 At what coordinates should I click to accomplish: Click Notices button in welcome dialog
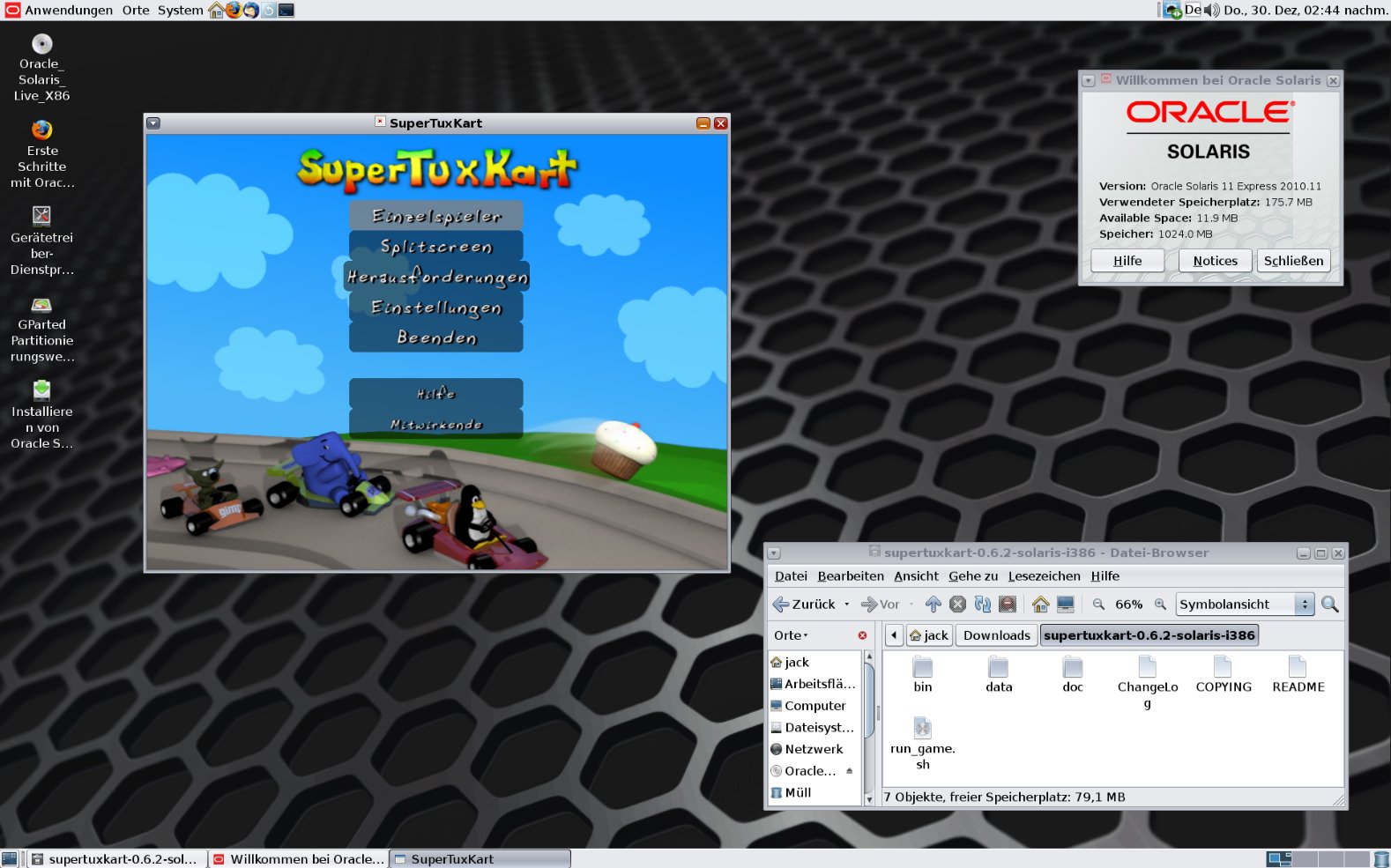pyautogui.click(x=1215, y=261)
